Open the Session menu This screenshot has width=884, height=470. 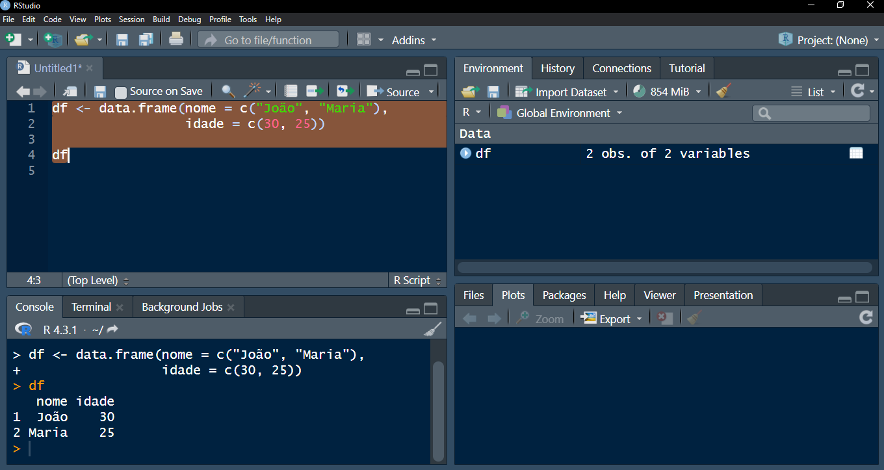click(131, 19)
